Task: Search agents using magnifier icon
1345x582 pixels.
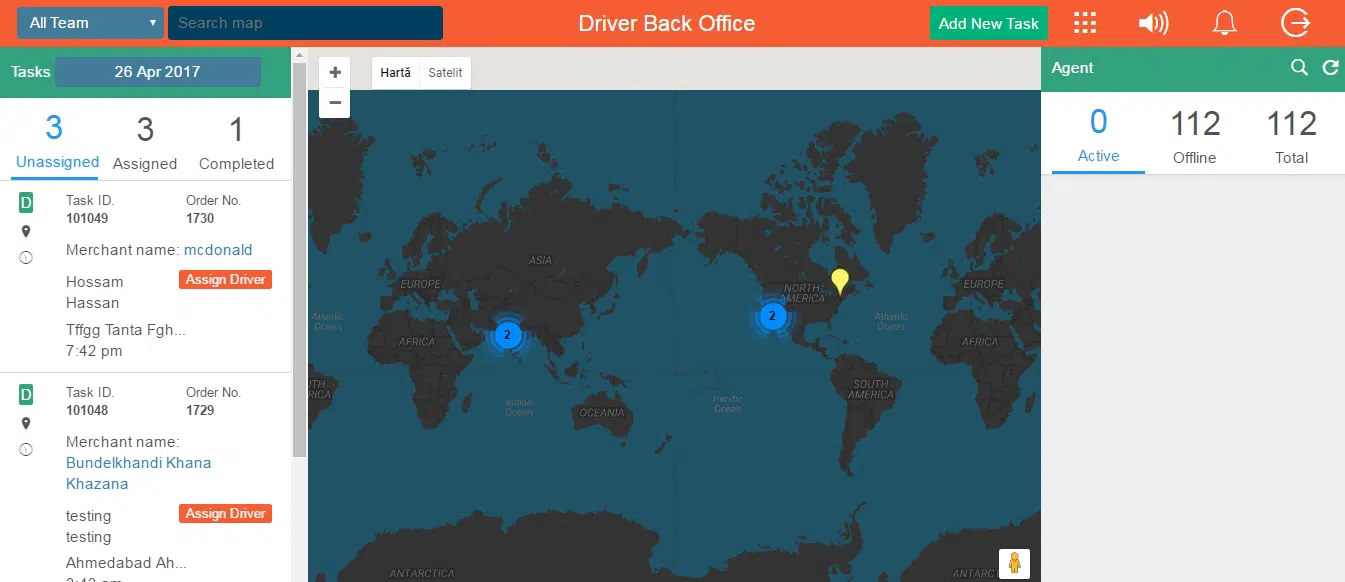Action: click(1299, 67)
